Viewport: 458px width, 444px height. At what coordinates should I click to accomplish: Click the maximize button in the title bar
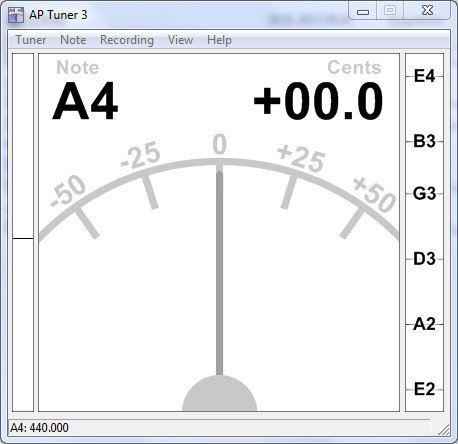click(390, 11)
